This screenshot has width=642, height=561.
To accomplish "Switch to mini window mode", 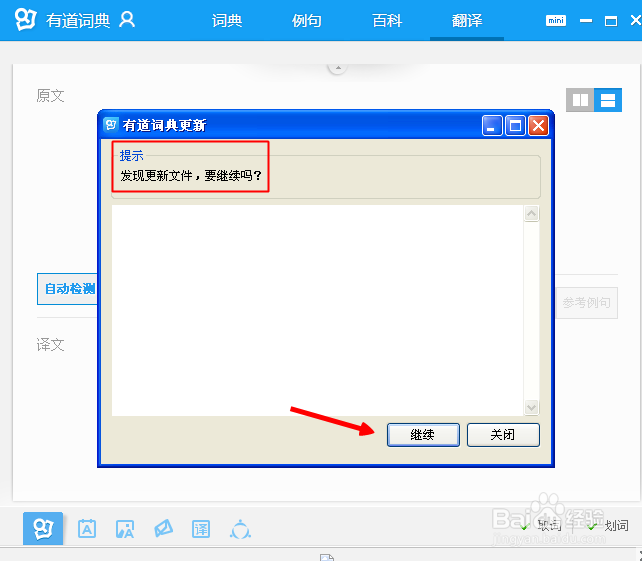I will tap(556, 20).
